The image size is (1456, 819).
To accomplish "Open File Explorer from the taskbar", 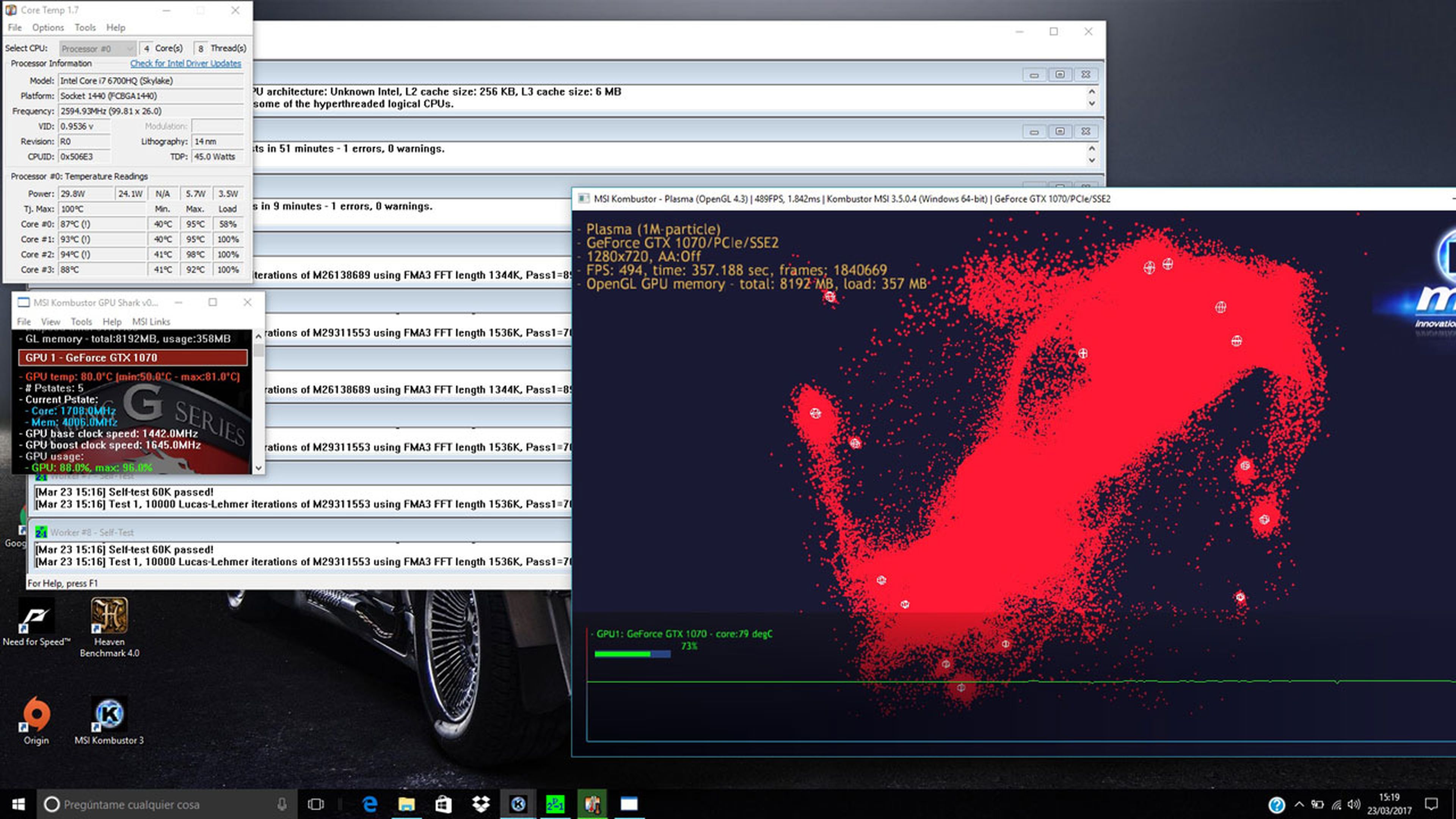I will (x=406, y=804).
